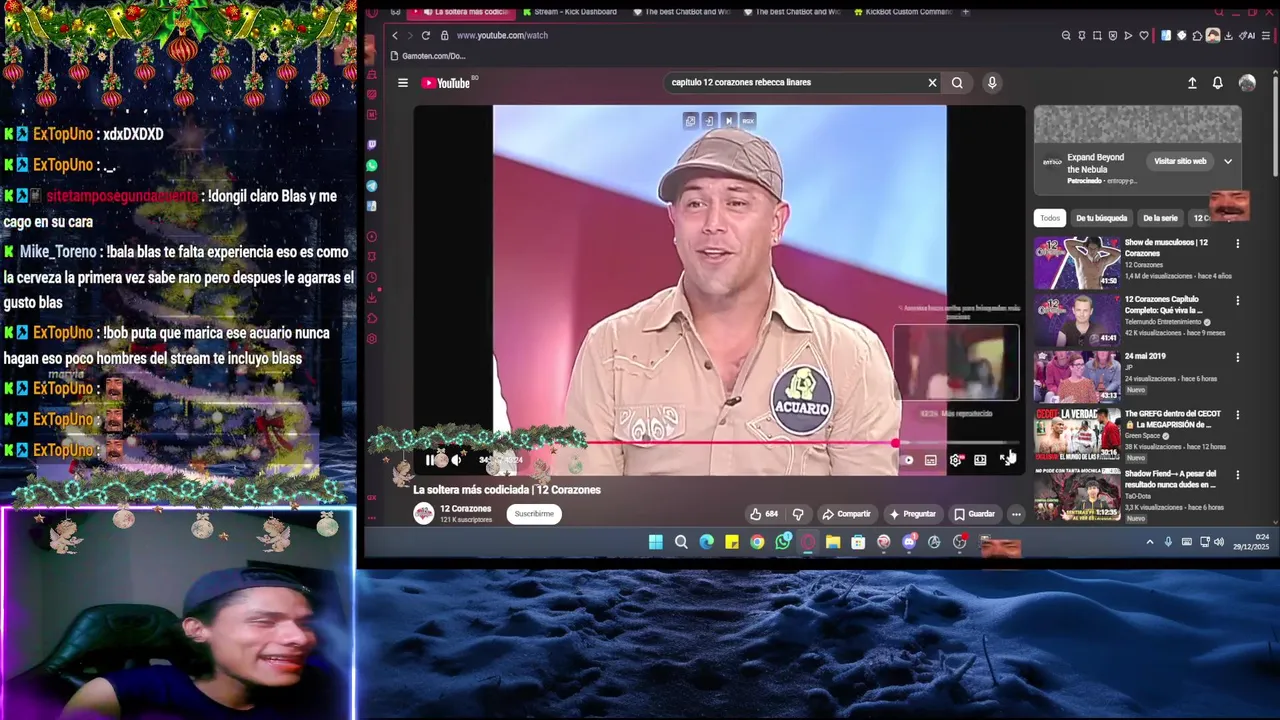
Task: Open a new browser tab with plus
Action: 965,12
